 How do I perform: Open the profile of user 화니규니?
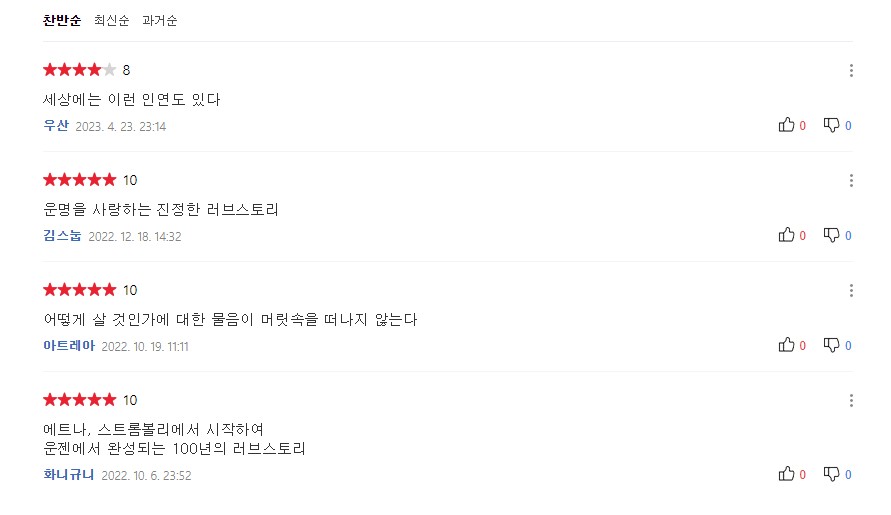[x=69, y=475]
